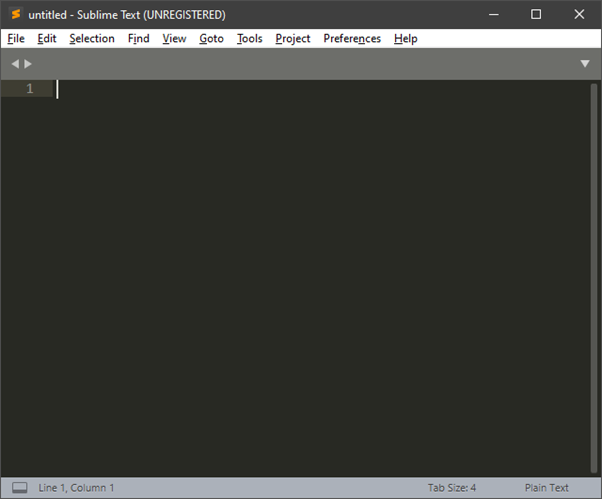Open the File menu

click(x=16, y=38)
